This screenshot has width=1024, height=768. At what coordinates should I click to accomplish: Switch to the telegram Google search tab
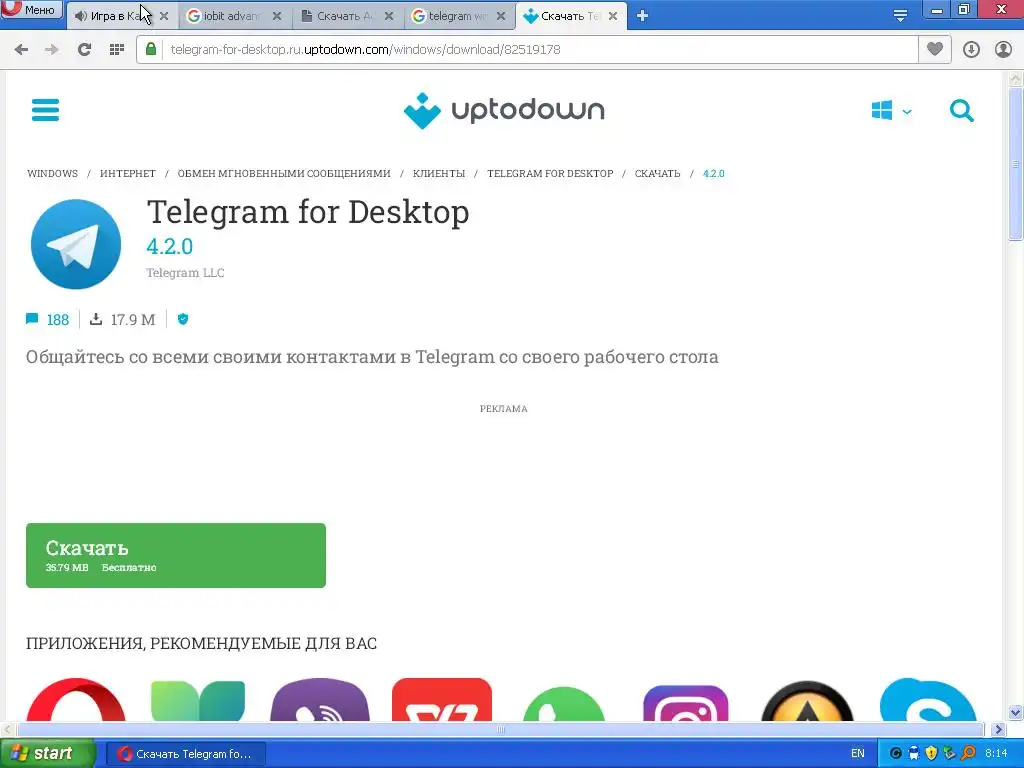[453, 16]
